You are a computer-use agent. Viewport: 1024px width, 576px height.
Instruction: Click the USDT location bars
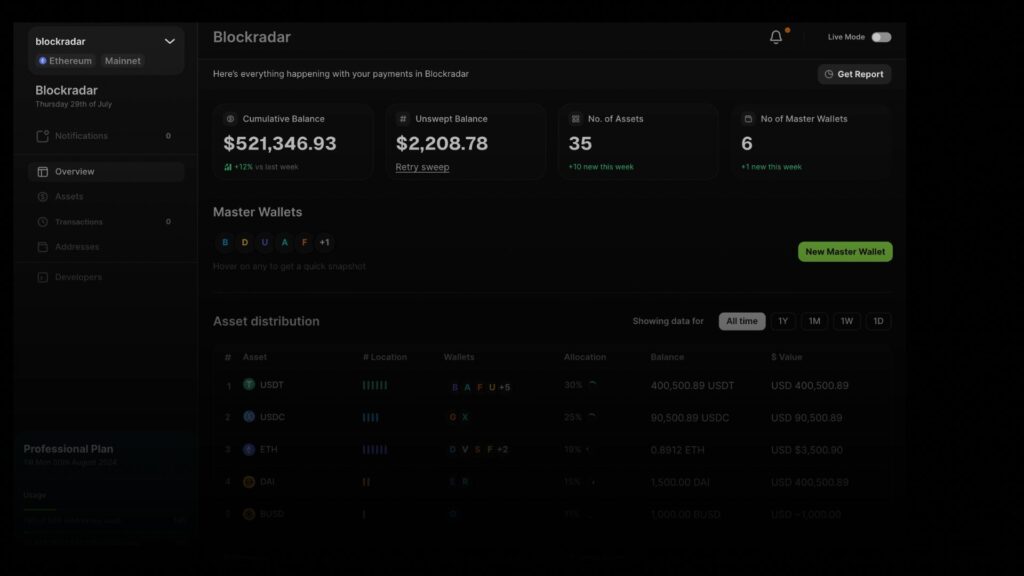(375, 385)
